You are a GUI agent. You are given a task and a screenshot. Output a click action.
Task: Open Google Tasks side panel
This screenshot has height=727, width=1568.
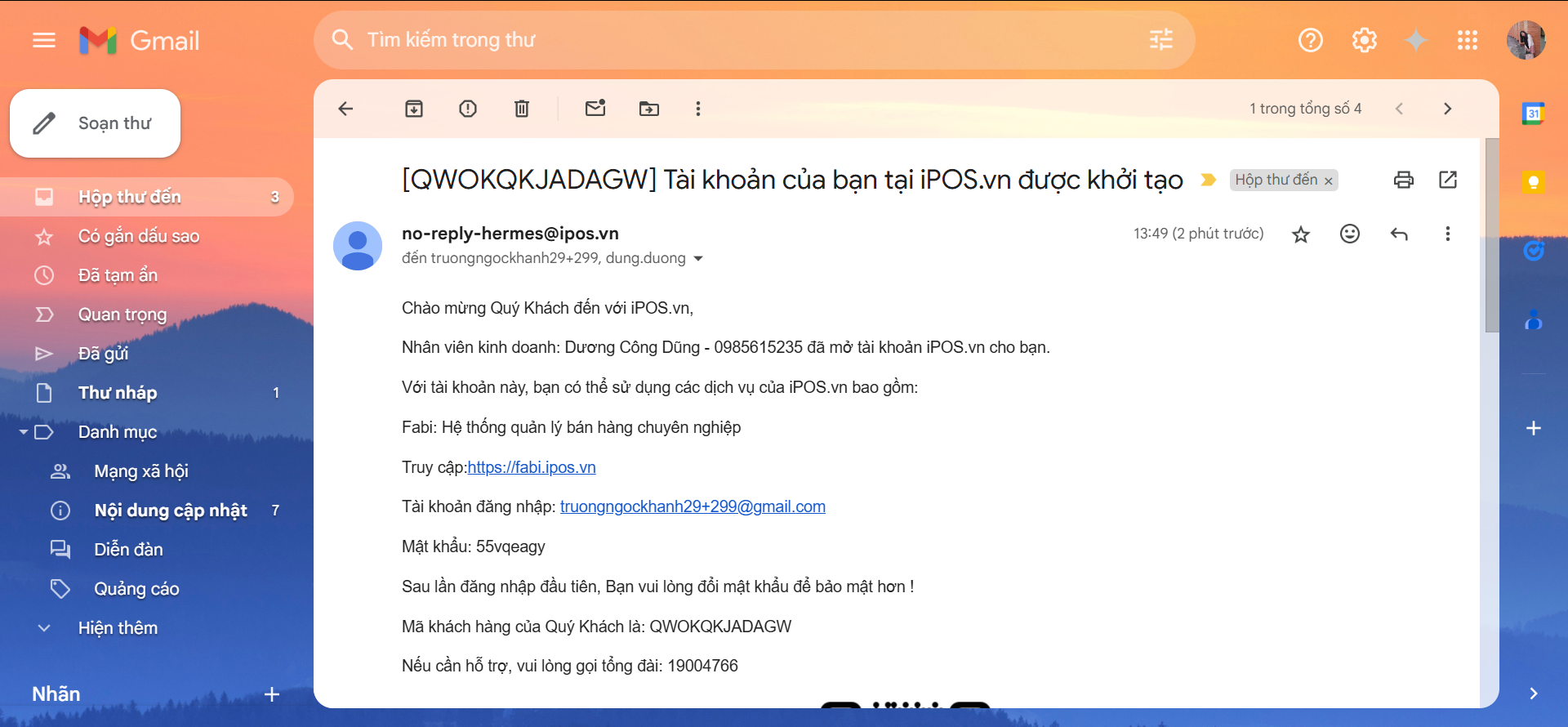click(1534, 251)
